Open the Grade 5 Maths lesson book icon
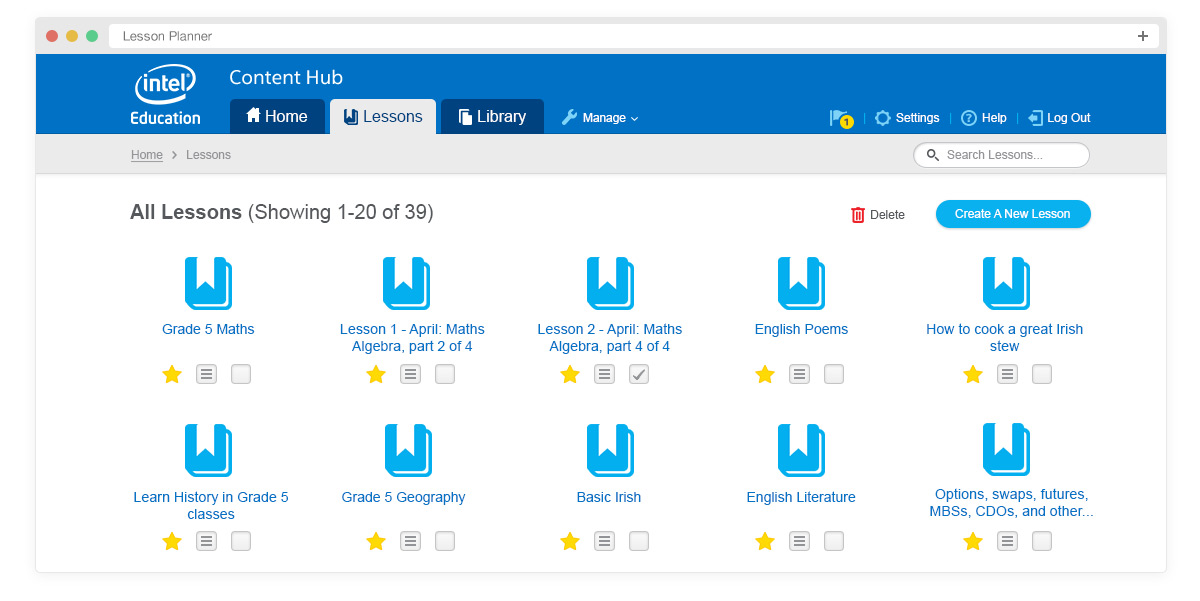 (x=207, y=283)
